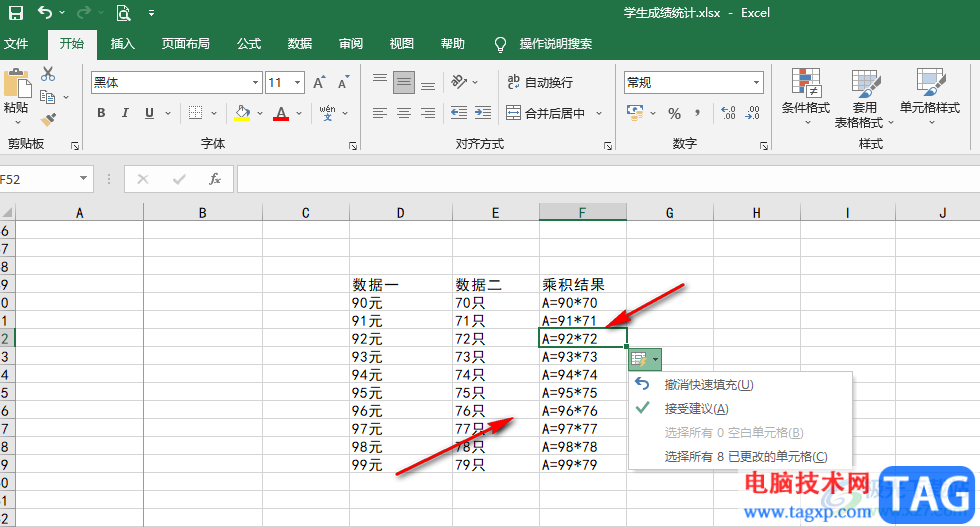
Task: Expand the fill color dropdown arrow
Action: click(x=259, y=113)
